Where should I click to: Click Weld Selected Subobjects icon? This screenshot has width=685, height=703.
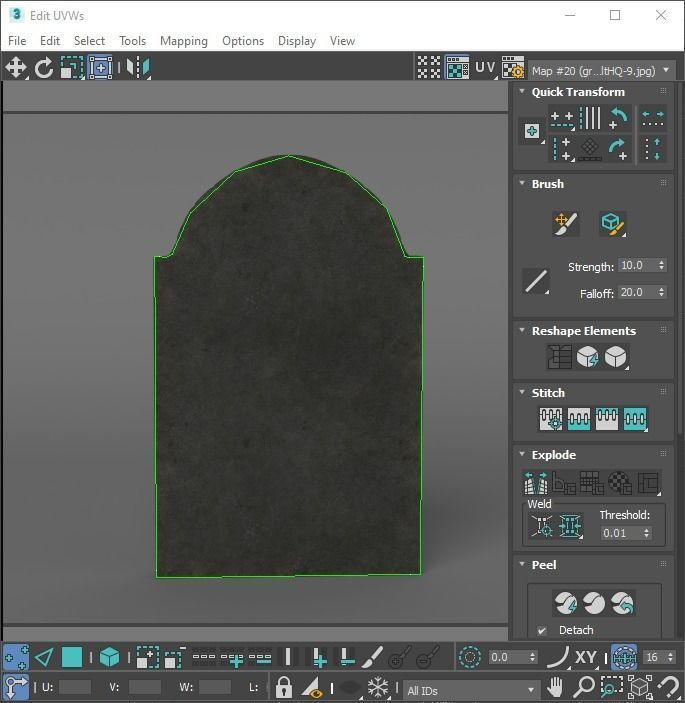pyautogui.click(x=570, y=525)
